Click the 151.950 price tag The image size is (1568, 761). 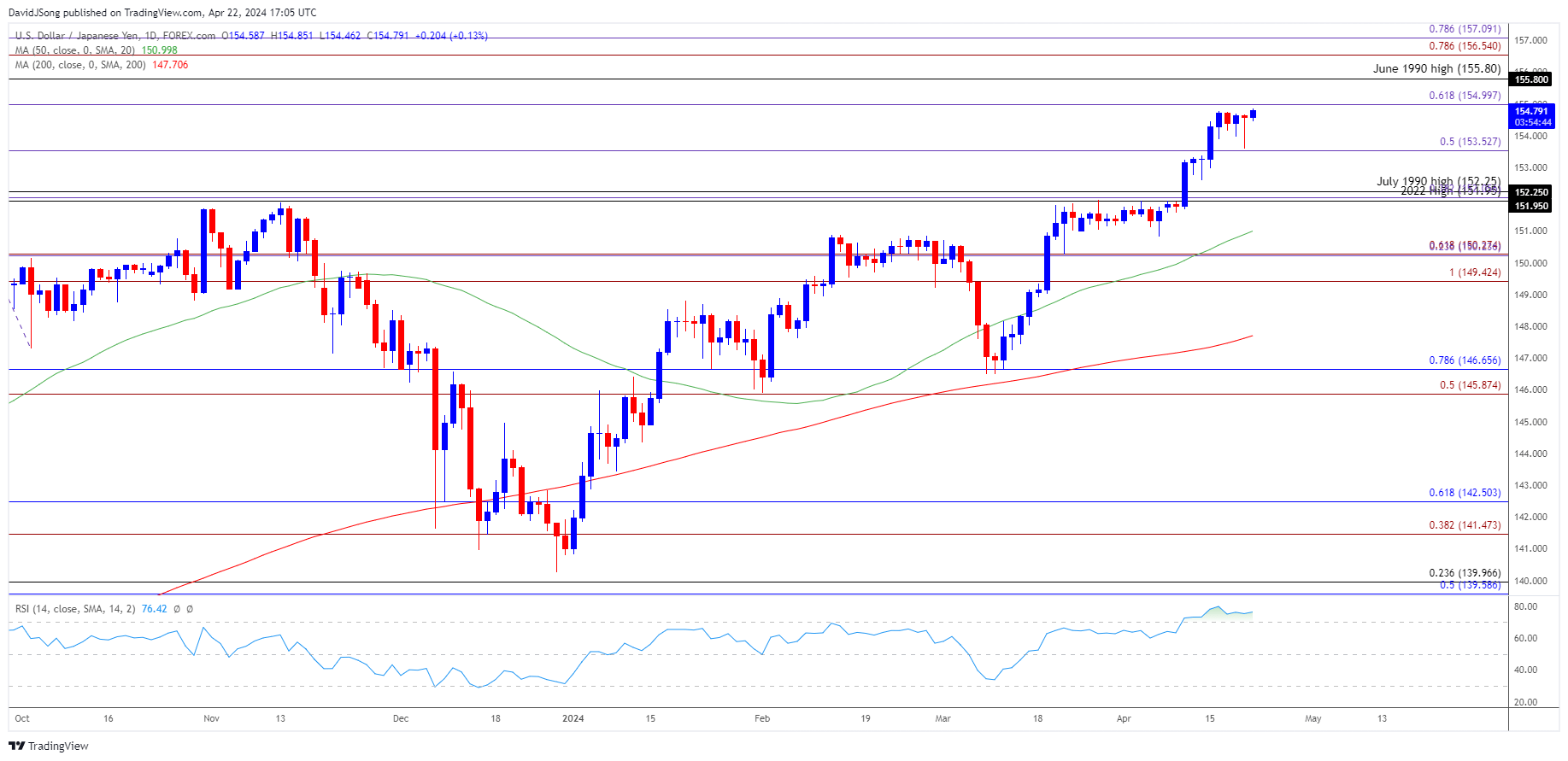pyautogui.click(x=1531, y=206)
